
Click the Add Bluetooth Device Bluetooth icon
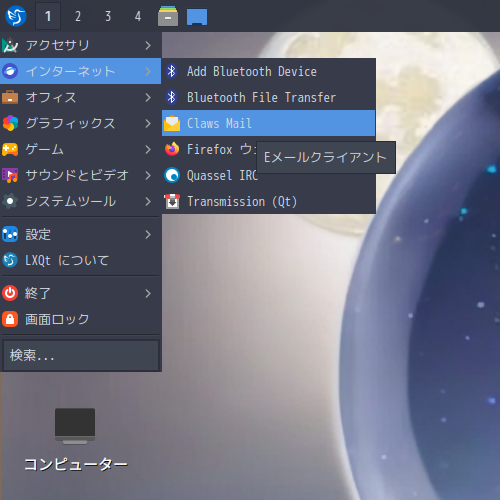pos(172,71)
